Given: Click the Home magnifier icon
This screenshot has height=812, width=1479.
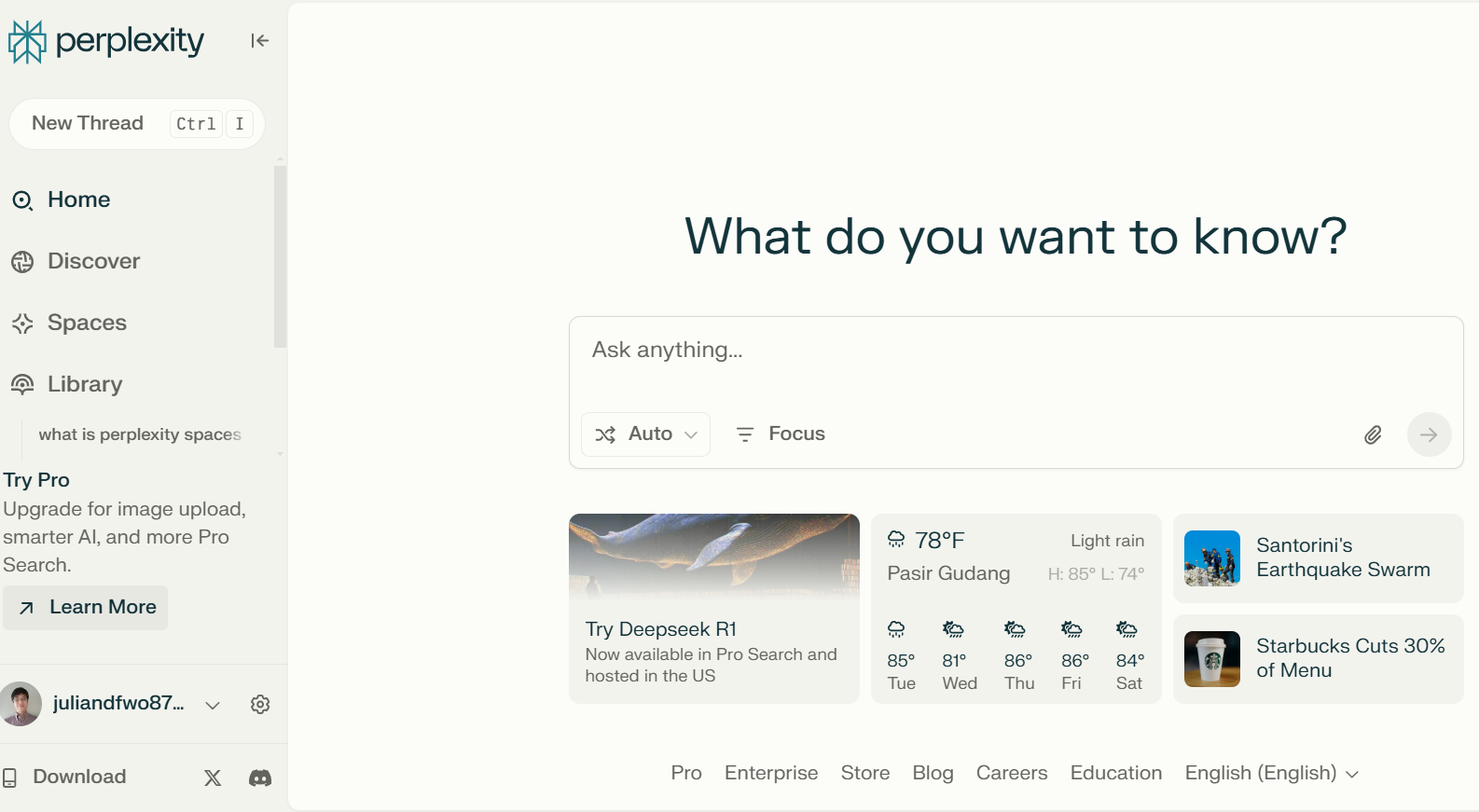Looking at the screenshot, I should pyautogui.click(x=22, y=200).
